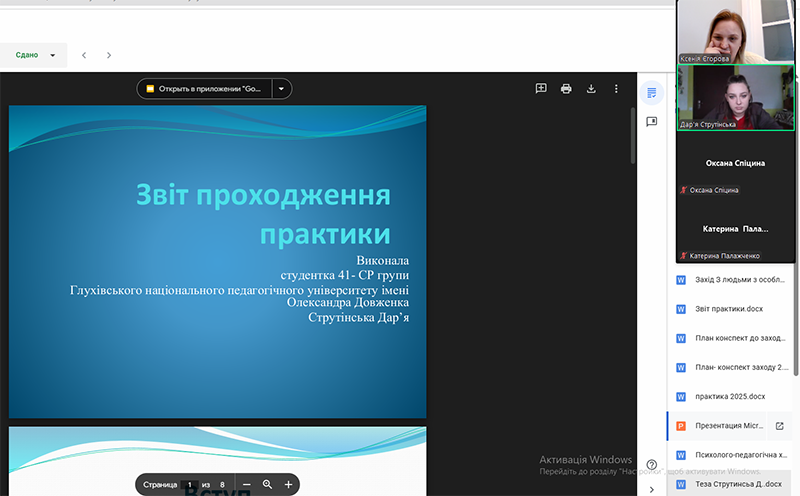The image size is (800, 496).
Task: Click the file list scrollbar
Action: coord(796,227)
